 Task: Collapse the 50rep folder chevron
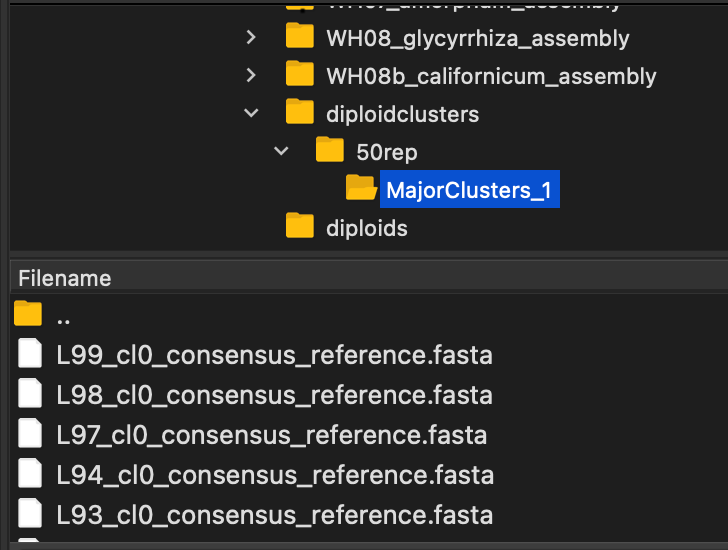point(281,152)
